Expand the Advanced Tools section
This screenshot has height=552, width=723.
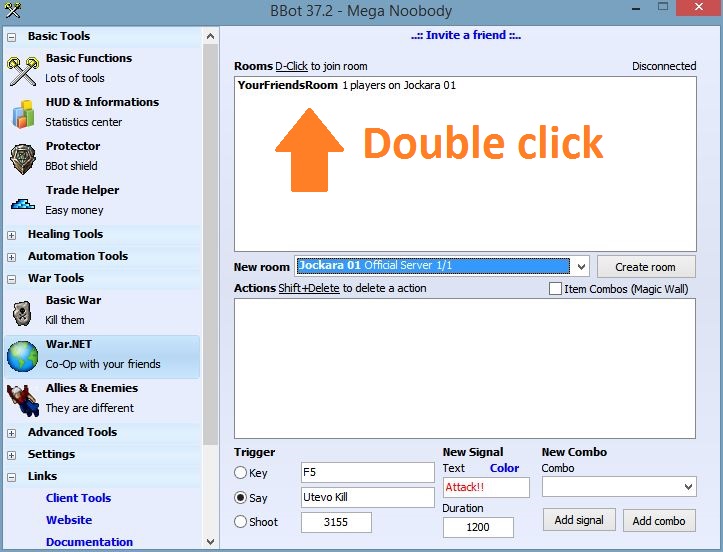[12, 433]
